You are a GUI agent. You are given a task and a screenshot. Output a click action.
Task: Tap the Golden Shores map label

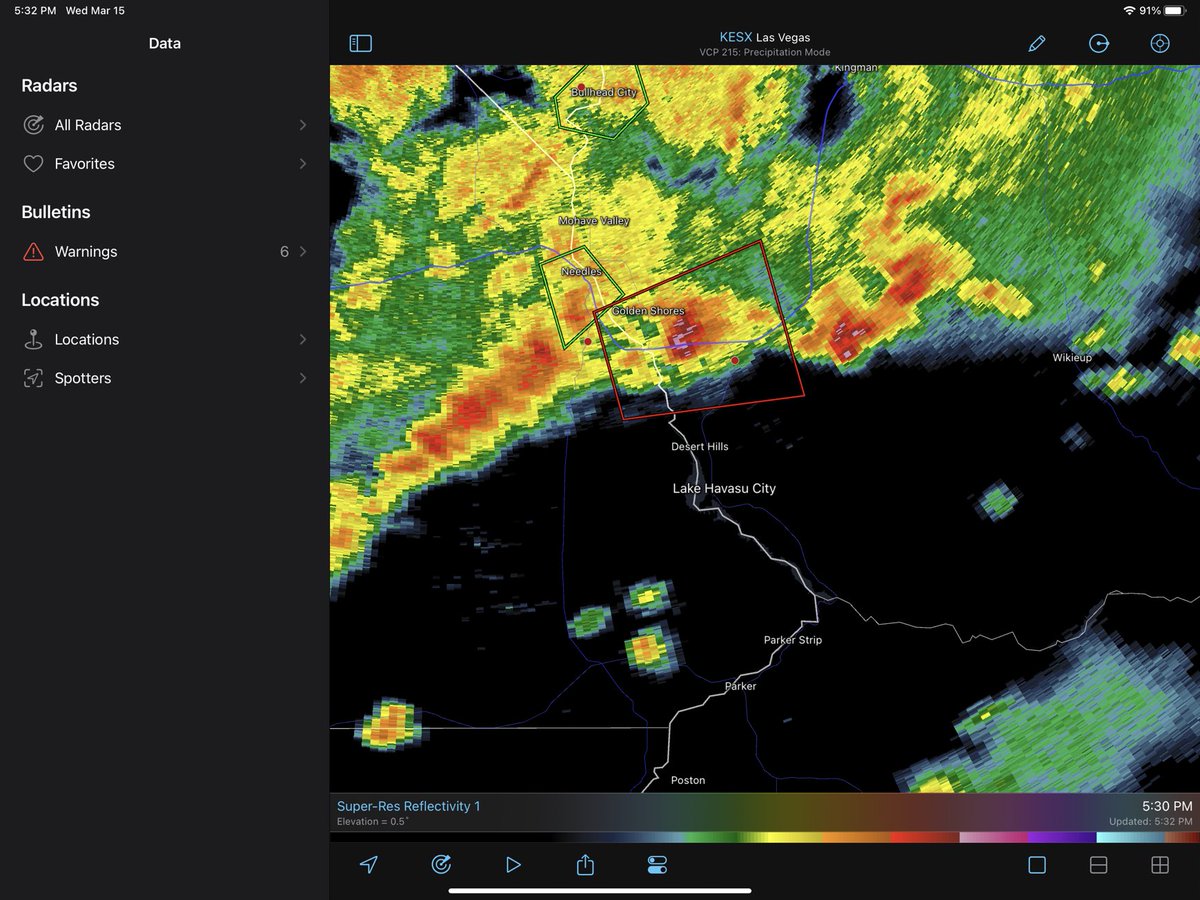(648, 311)
